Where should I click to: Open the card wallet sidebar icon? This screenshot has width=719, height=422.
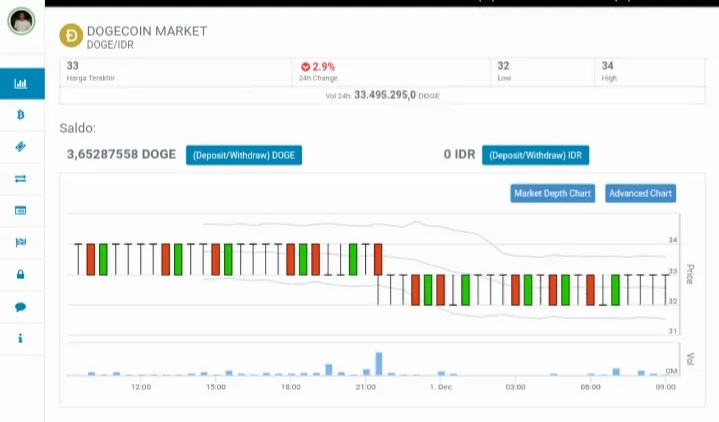[21, 211]
